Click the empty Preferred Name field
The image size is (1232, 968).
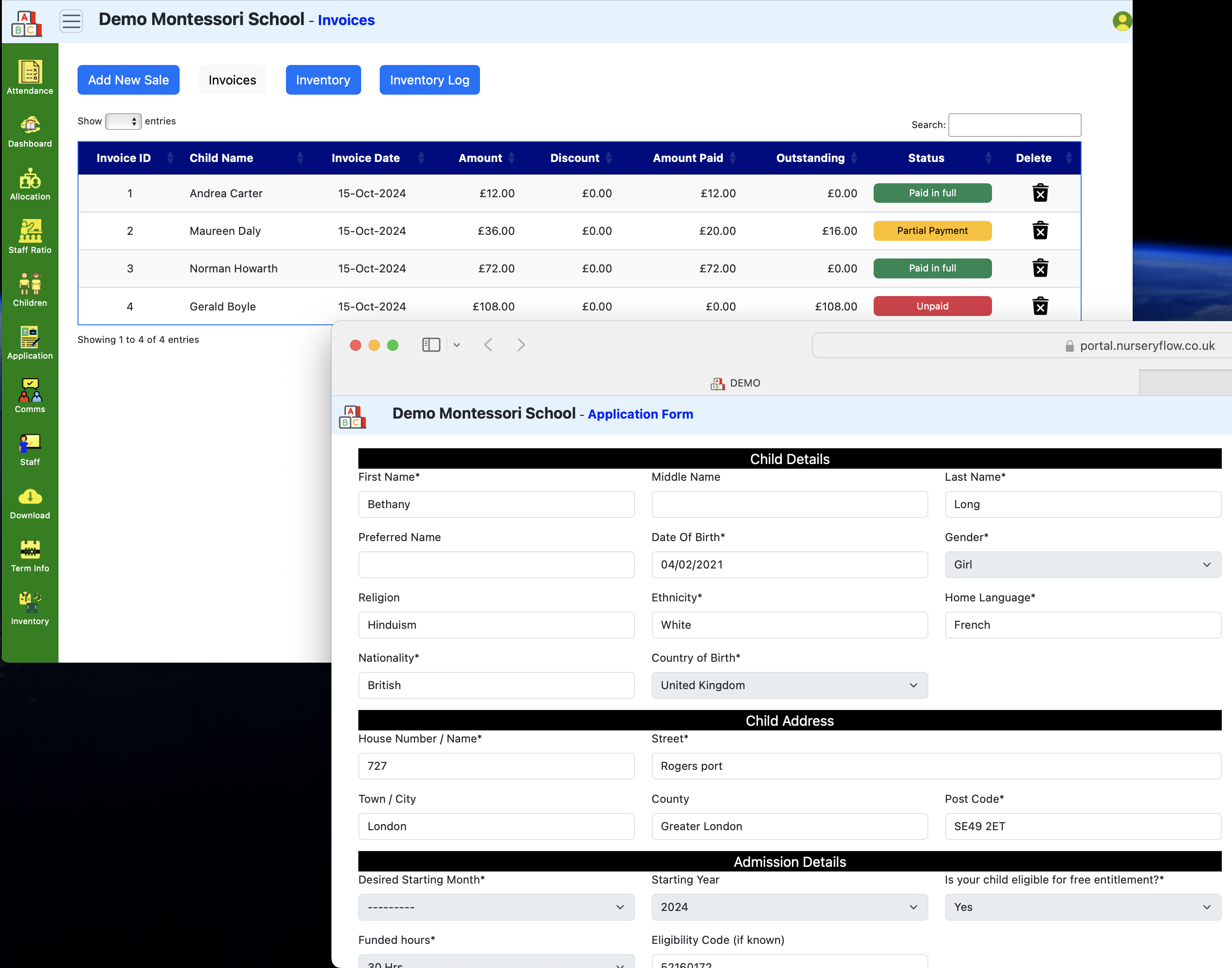click(x=496, y=564)
